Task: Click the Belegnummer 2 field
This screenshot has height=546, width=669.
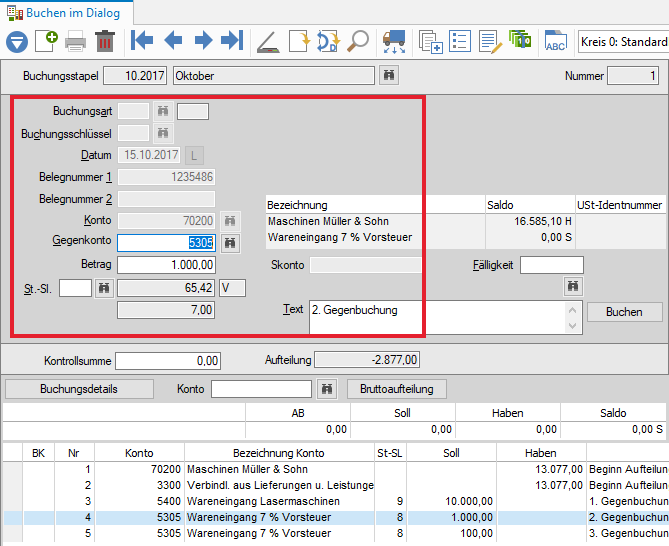Action: tap(166, 199)
